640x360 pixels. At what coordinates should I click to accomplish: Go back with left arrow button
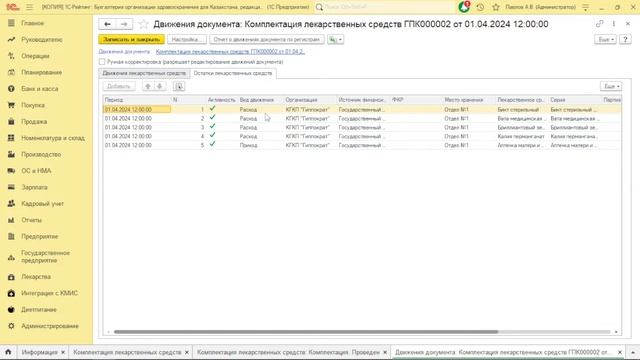107,24
